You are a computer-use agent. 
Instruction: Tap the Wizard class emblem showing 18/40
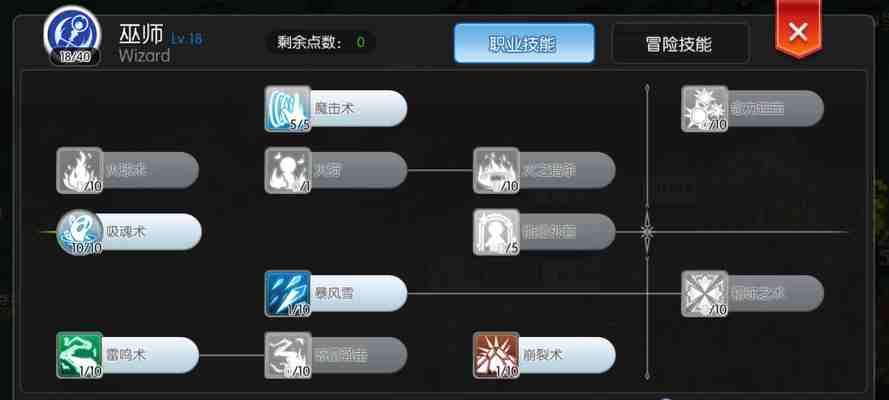click(x=73, y=35)
